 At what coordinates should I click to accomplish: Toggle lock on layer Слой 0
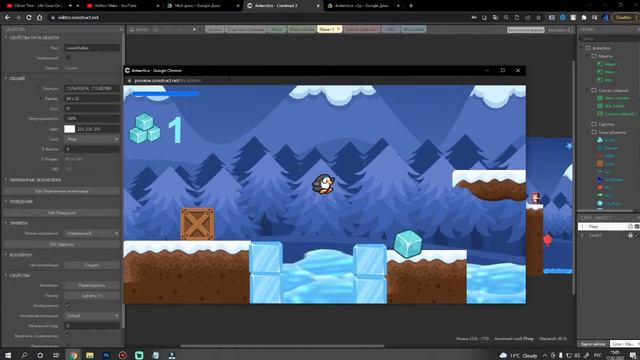pyautogui.click(x=630, y=235)
